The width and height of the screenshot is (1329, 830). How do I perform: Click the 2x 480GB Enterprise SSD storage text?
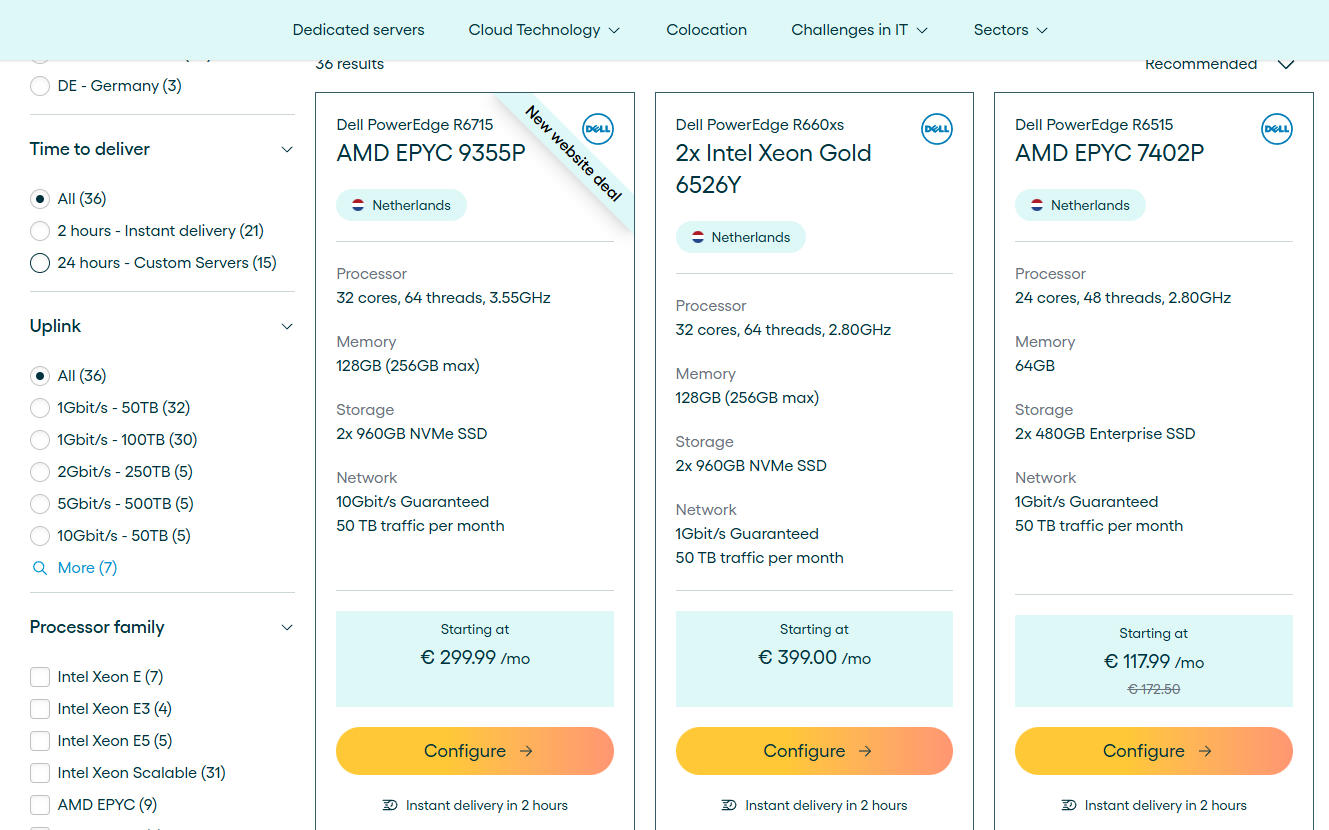1105,434
